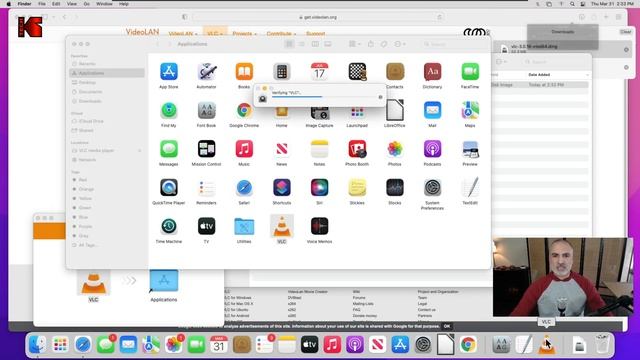Image resolution: width=640 pixels, height=360 pixels.
Task: Click the VLC icon in the Dock
Action: [547, 344]
